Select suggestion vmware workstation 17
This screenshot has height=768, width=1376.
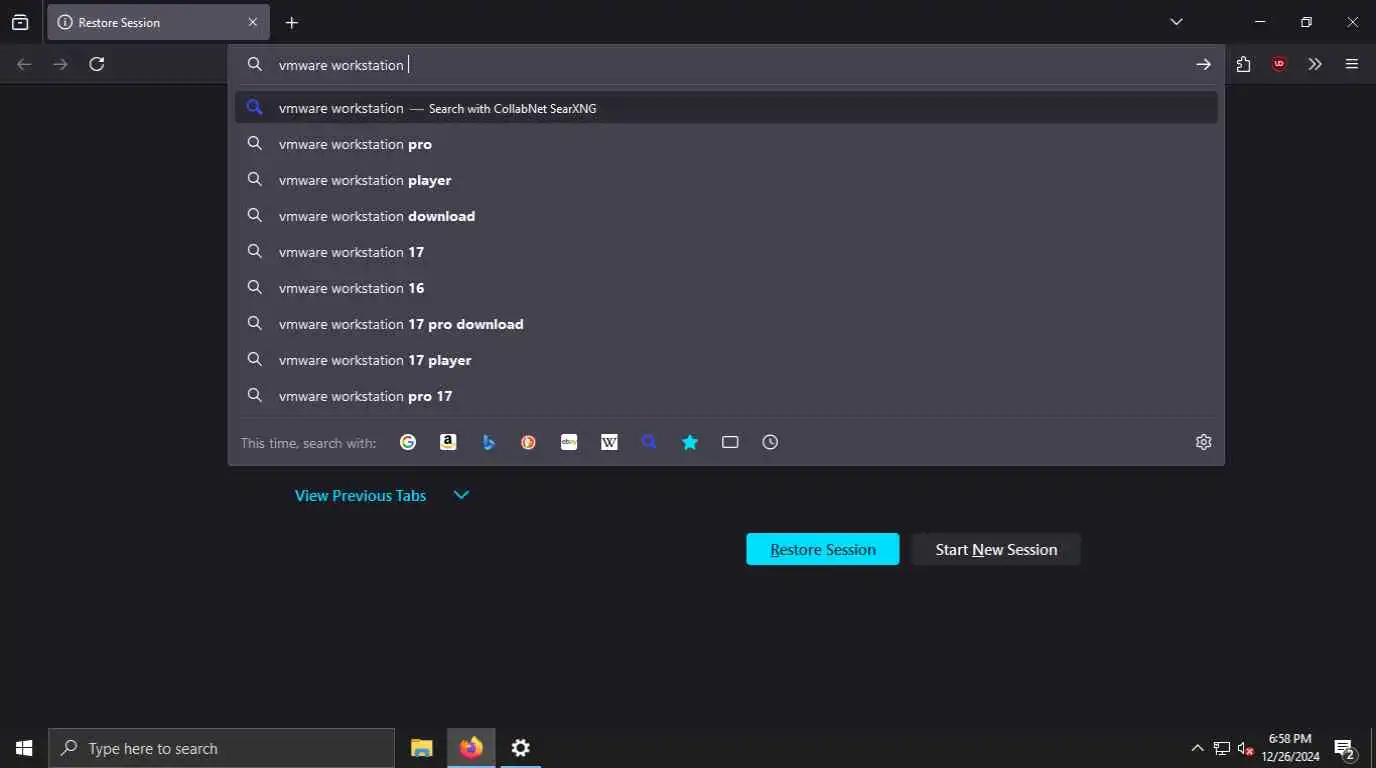[x=726, y=252]
